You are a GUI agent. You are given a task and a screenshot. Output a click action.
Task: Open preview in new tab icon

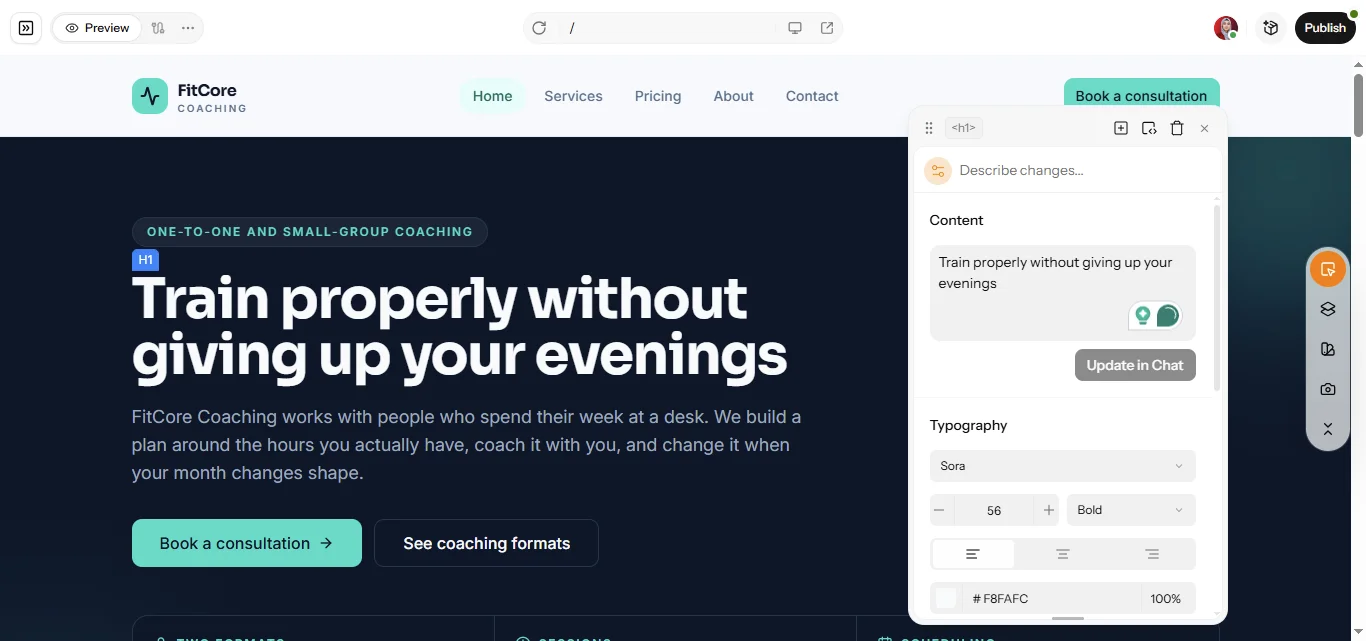(x=827, y=28)
